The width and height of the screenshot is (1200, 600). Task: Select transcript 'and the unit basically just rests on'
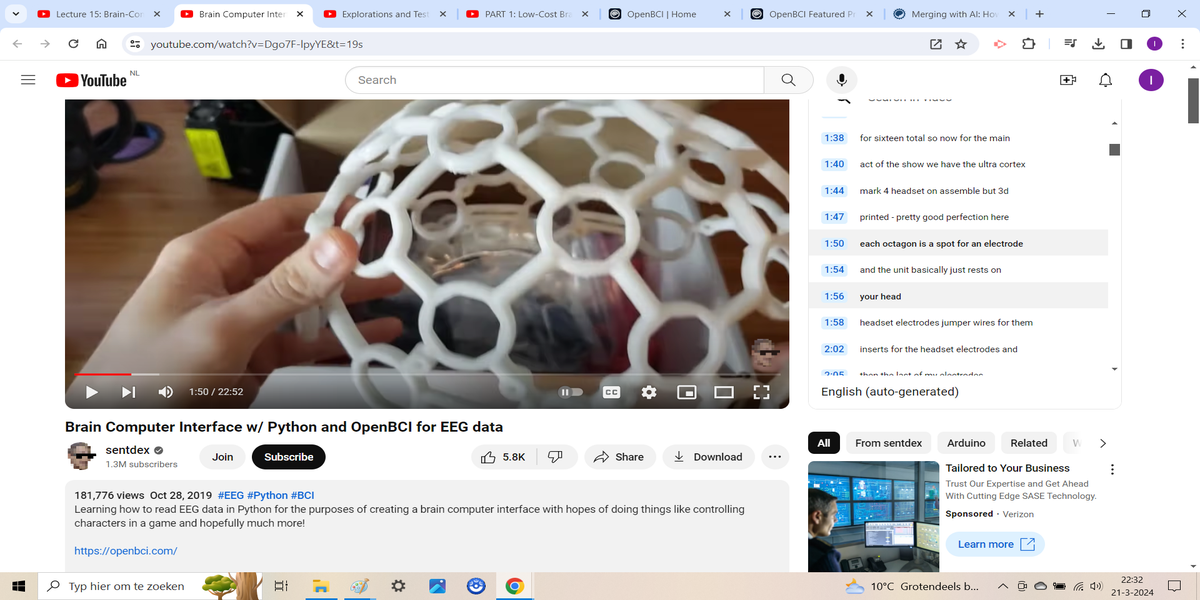[x=958, y=270]
